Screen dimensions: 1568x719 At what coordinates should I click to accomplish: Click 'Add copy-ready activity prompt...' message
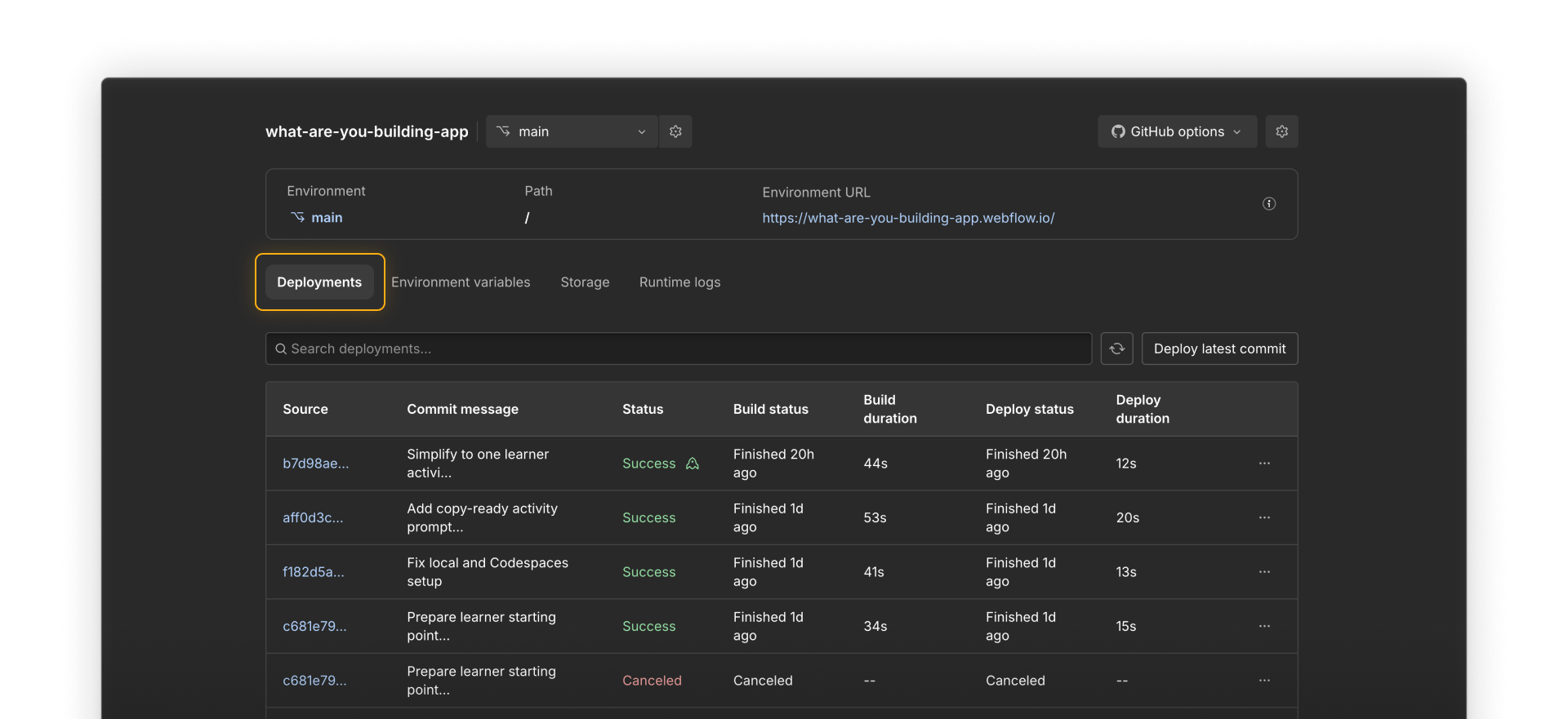[x=482, y=517]
